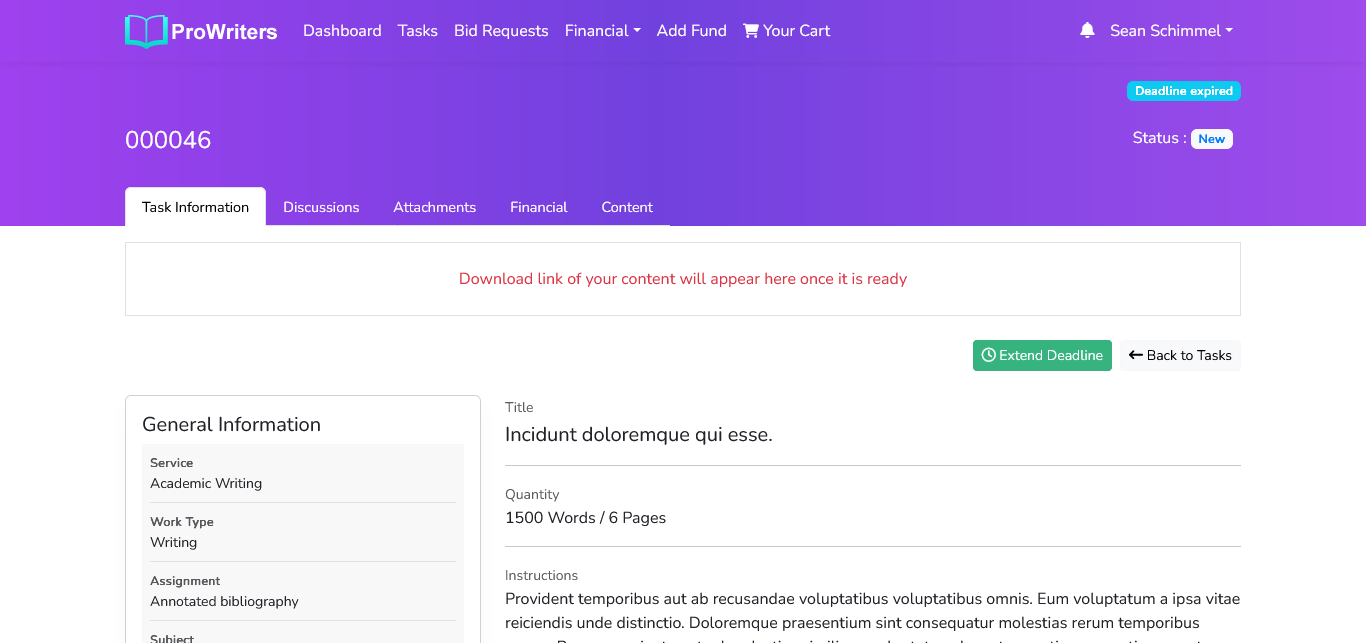The width and height of the screenshot is (1366, 643).
Task: Click the New status badge
Action: click(x=1211, y=139)
